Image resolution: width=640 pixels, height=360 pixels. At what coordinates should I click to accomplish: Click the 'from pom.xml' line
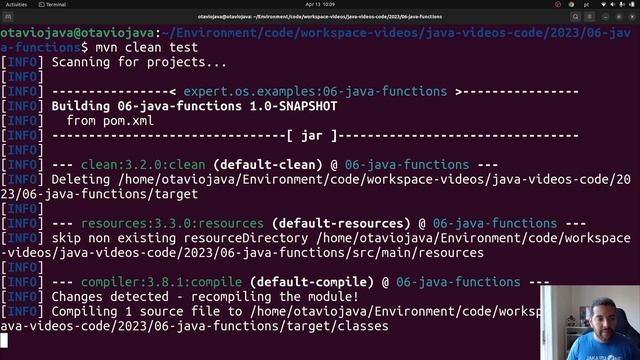[110, 121]
